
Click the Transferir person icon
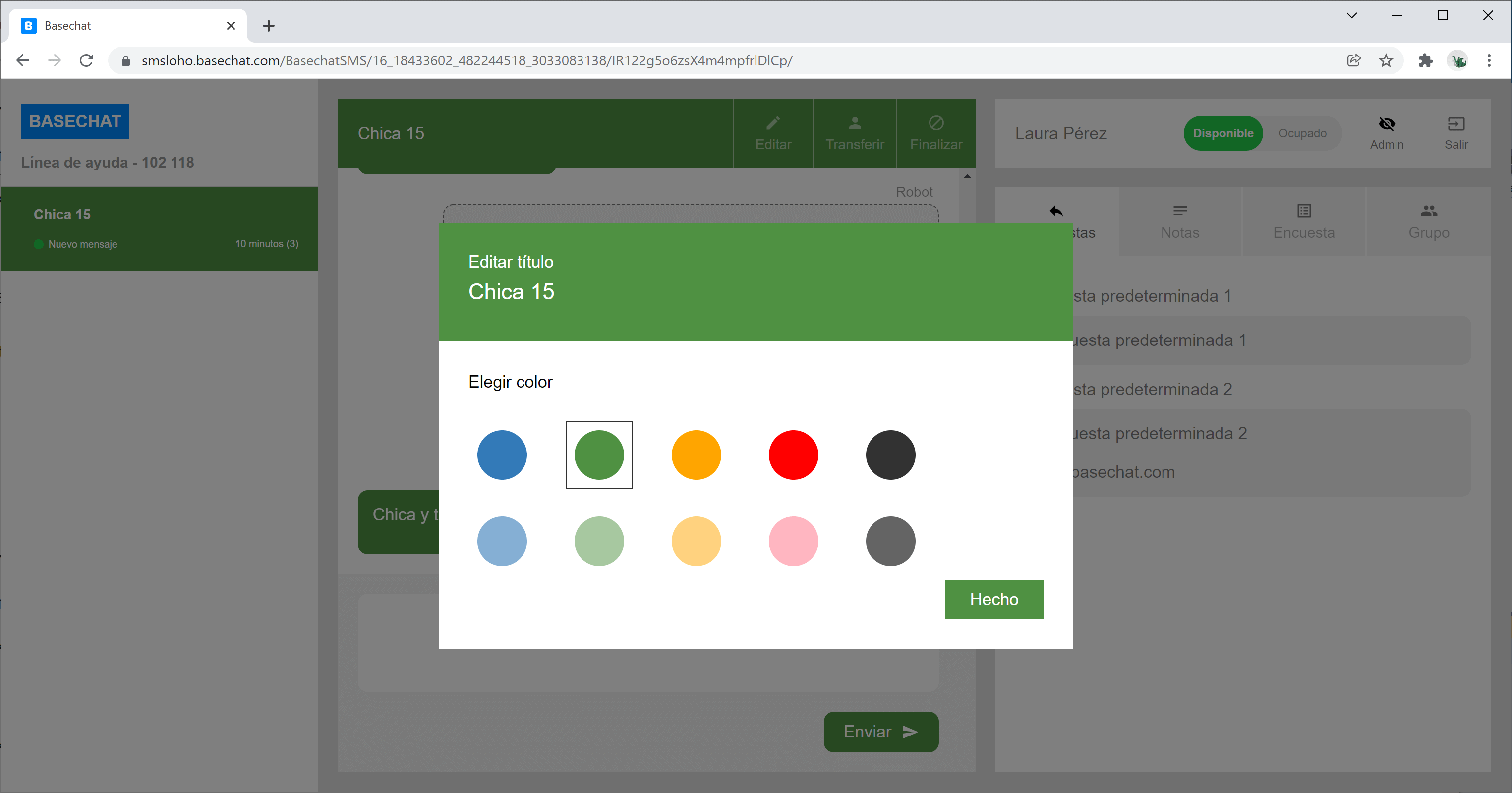pos(855,123)
